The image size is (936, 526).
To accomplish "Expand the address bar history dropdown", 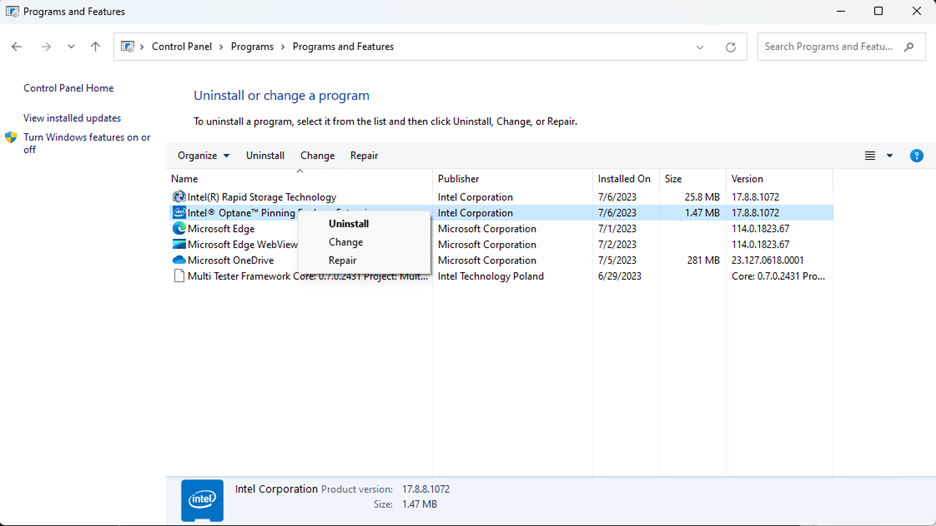I will click(699, 47).
